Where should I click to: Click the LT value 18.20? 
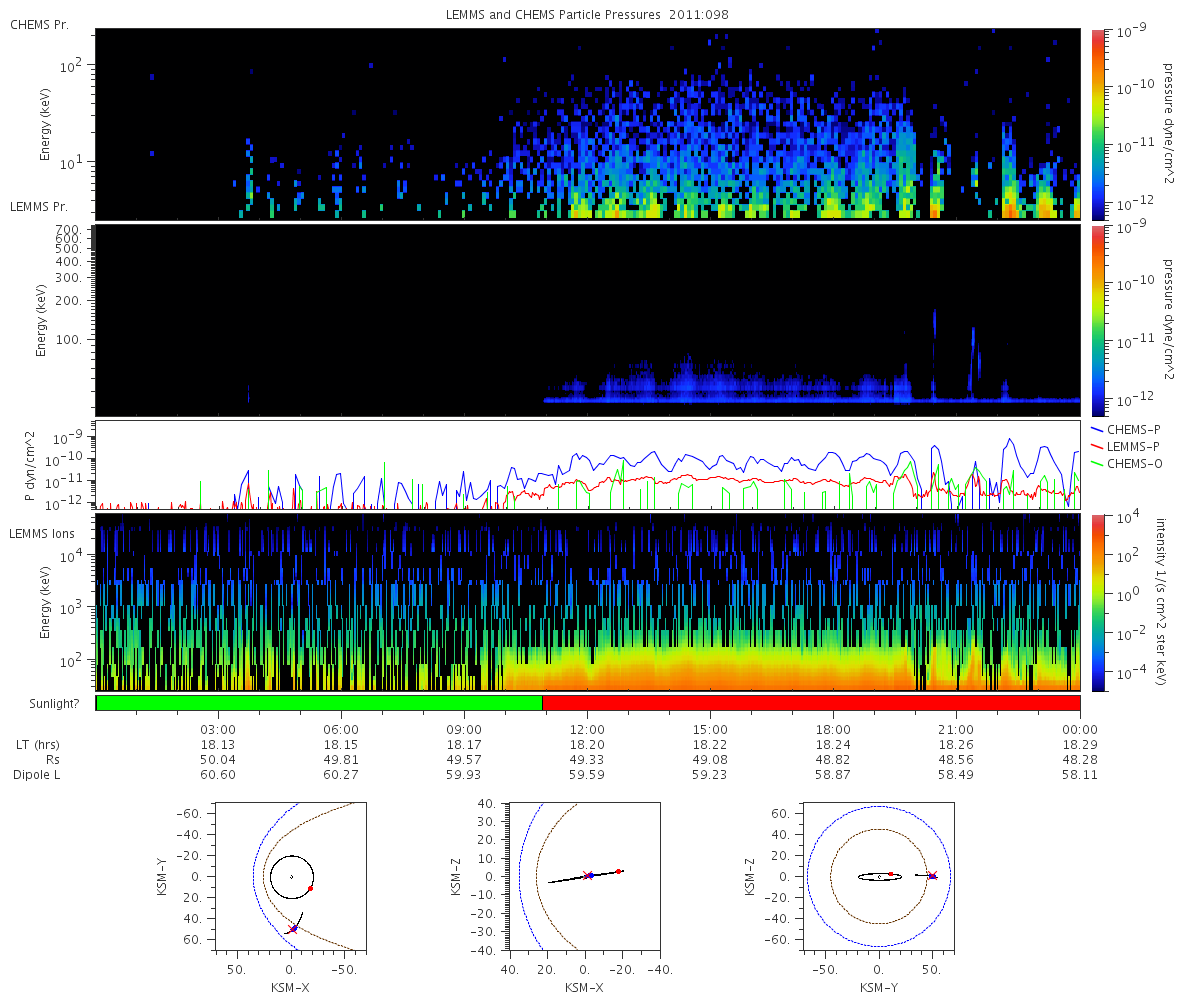587,745
